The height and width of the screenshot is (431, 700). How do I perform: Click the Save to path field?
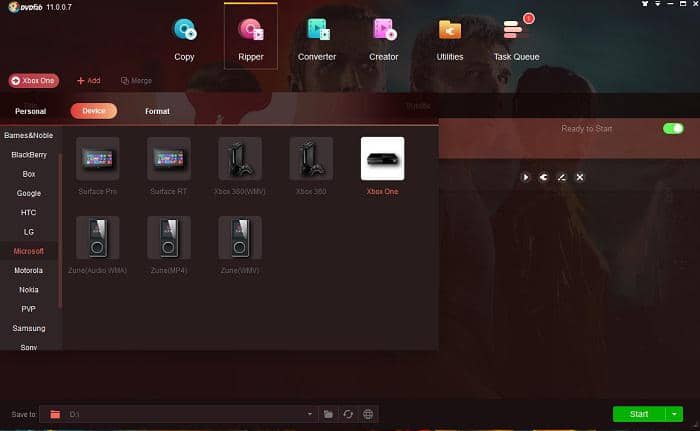(x=178, y=414)
